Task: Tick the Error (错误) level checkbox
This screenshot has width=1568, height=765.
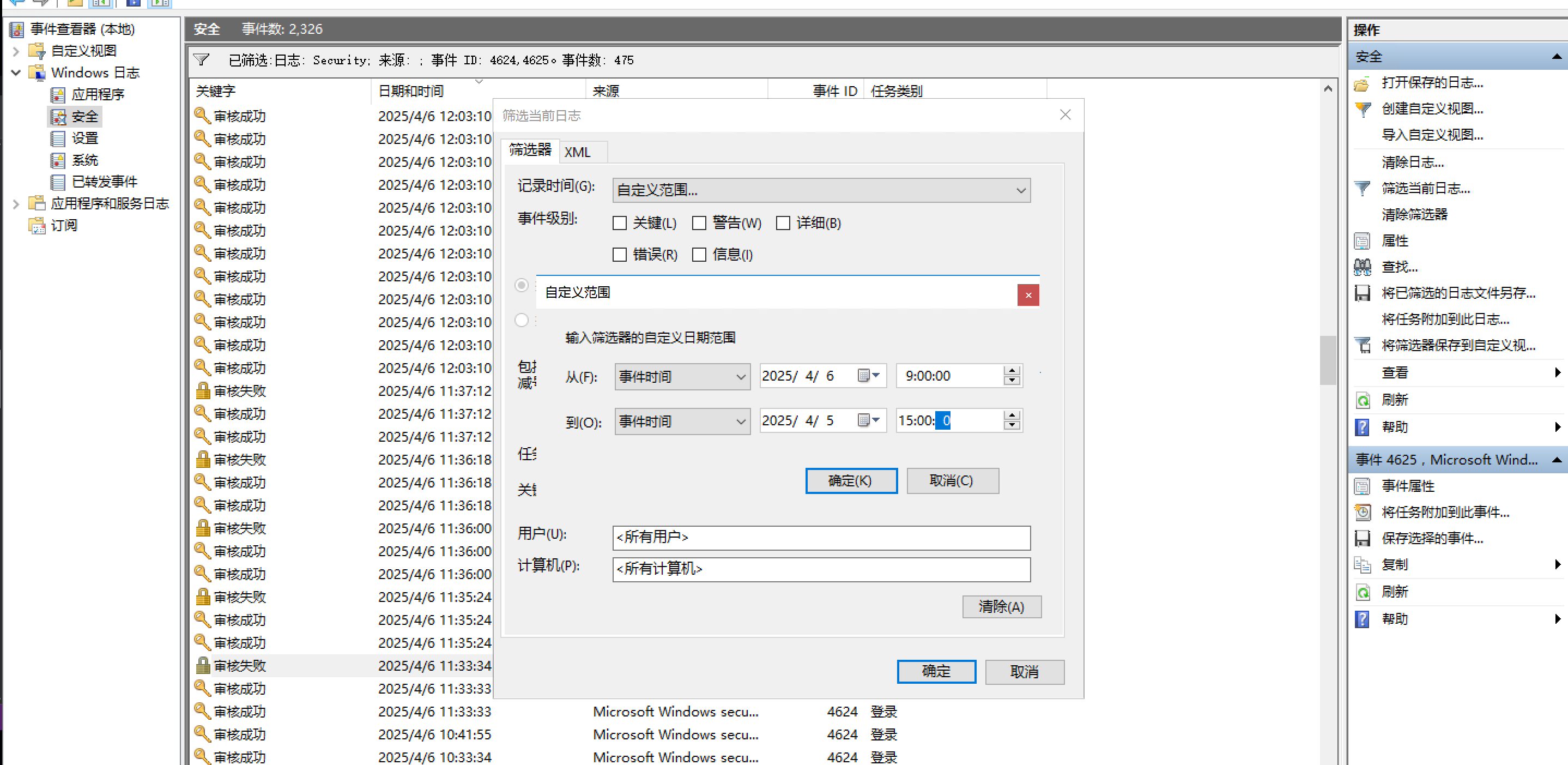Action: [x=619, y=255]
